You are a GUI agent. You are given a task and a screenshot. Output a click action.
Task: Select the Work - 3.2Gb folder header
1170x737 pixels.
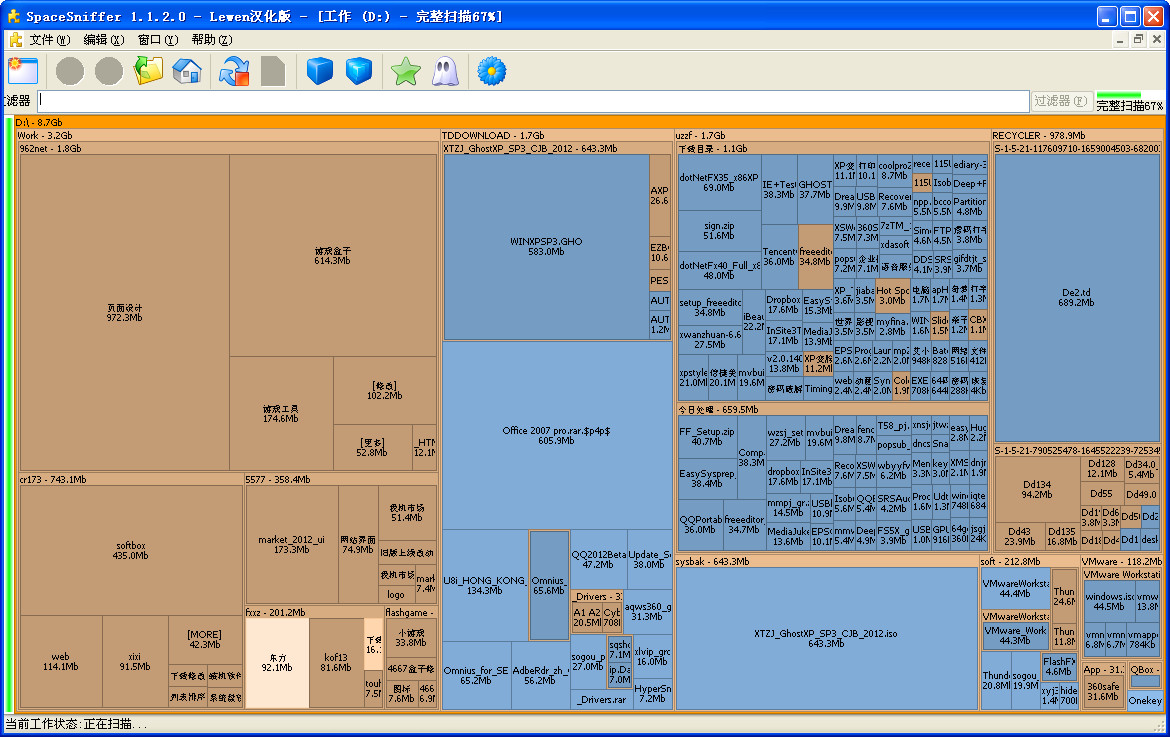point(228,136)
